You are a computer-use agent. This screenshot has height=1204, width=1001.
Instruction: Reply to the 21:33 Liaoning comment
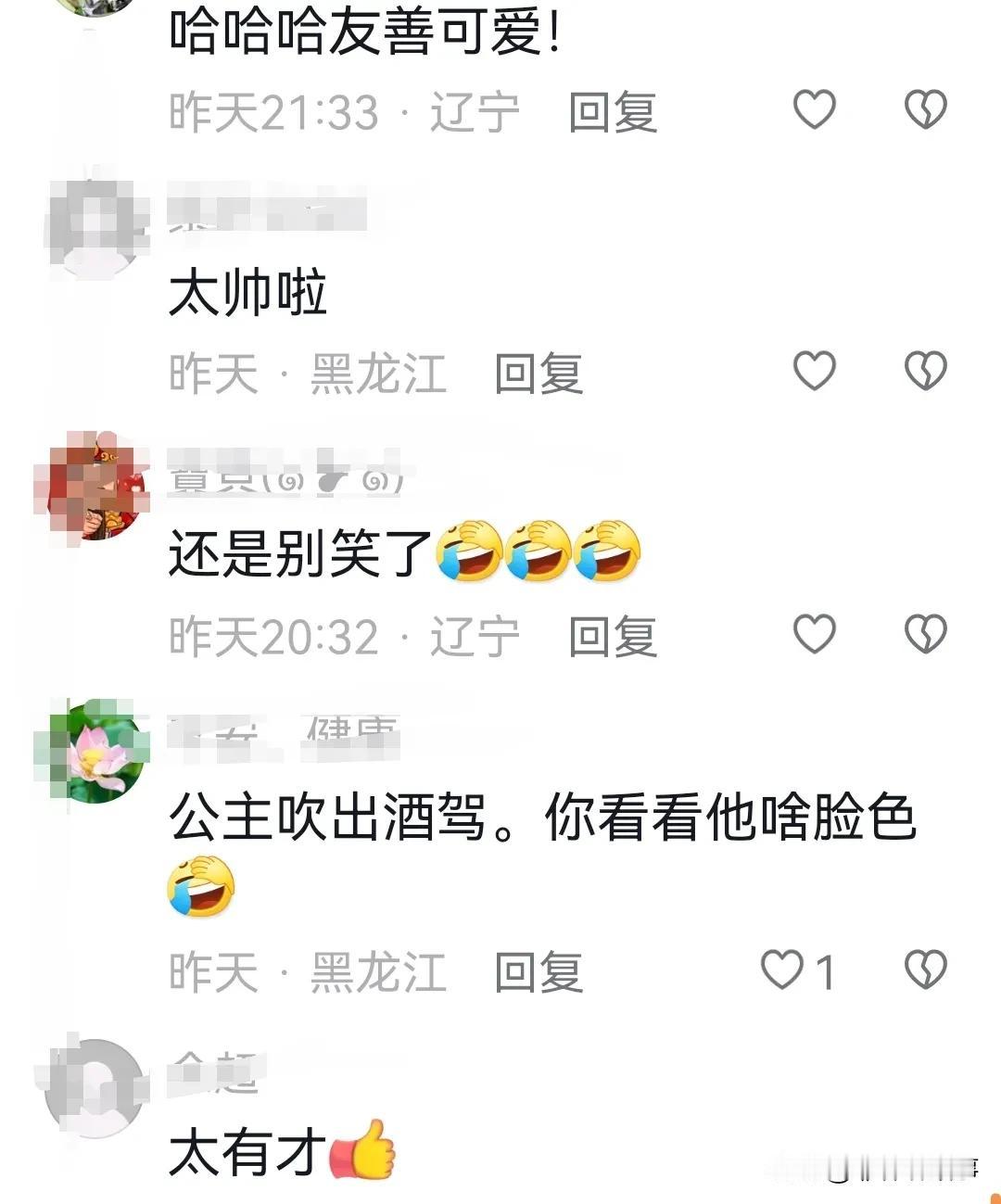613,112
